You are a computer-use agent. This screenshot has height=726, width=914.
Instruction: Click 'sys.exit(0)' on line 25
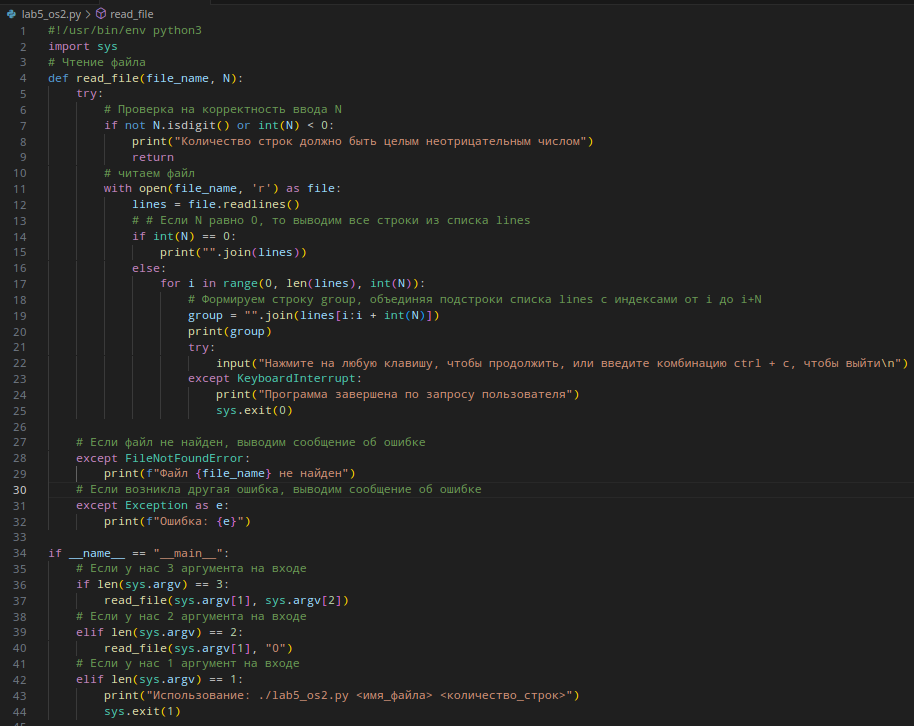coord(254,411)
